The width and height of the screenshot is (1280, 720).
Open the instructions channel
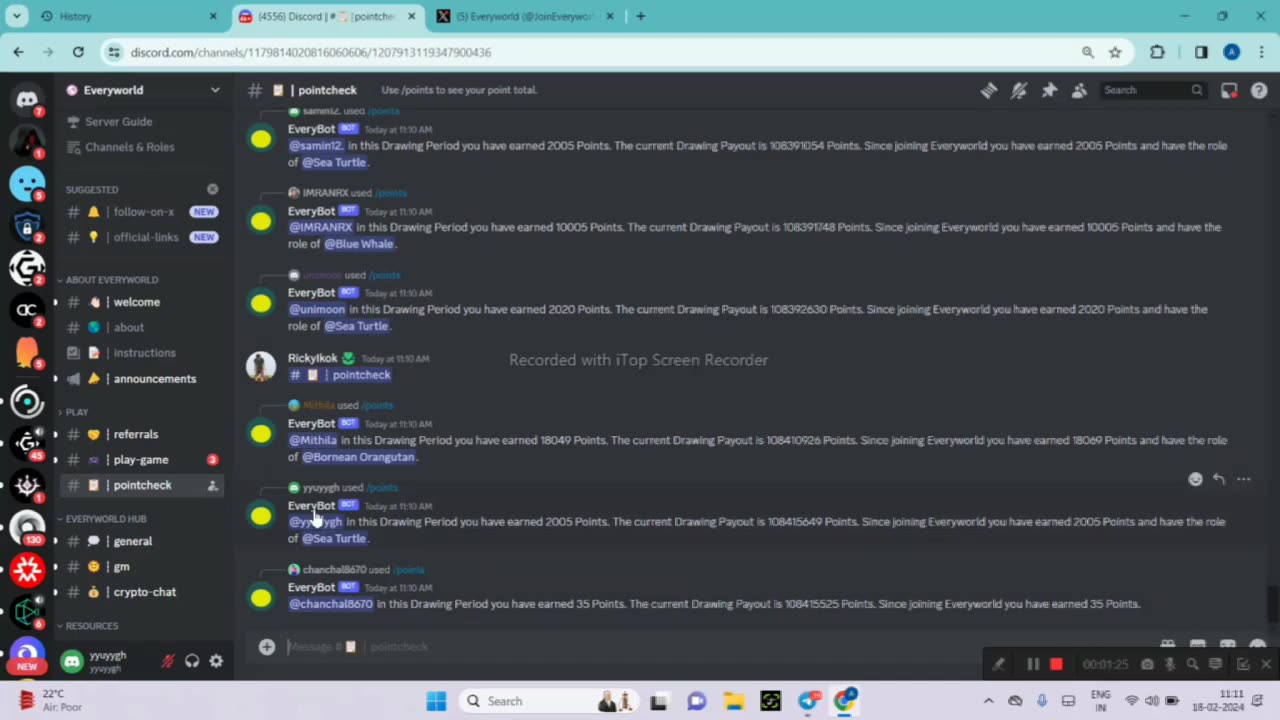tap(140, 353)
